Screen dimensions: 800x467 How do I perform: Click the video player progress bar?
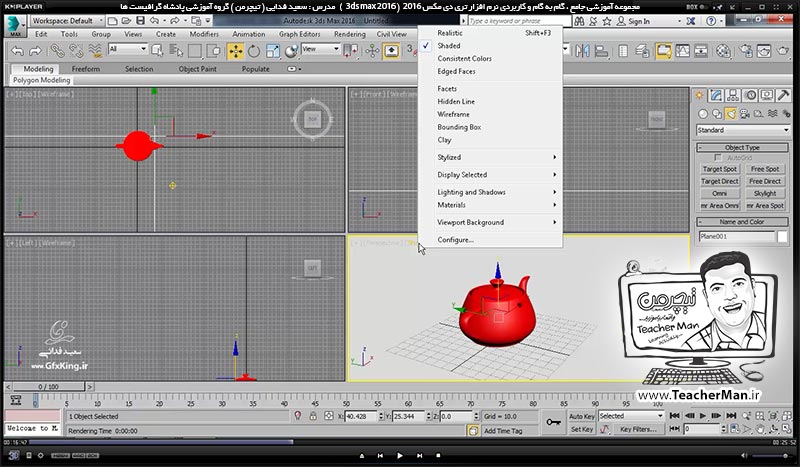click(x=399, y=442)
